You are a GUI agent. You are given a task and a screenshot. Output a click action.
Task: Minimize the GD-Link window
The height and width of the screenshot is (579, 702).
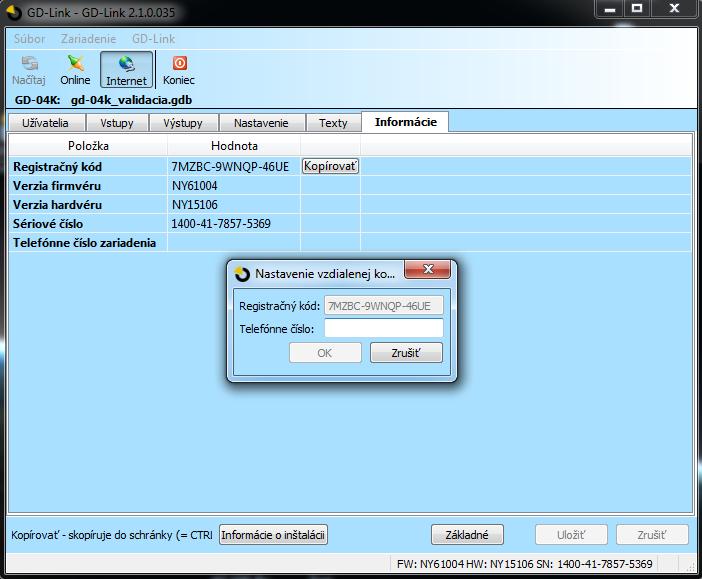tap(610, 9)
